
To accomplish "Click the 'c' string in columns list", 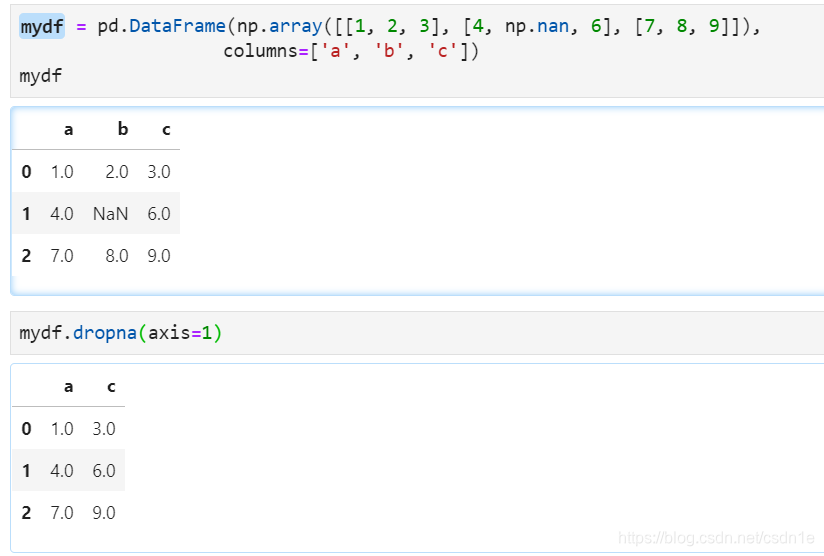I will click(442, 51).
